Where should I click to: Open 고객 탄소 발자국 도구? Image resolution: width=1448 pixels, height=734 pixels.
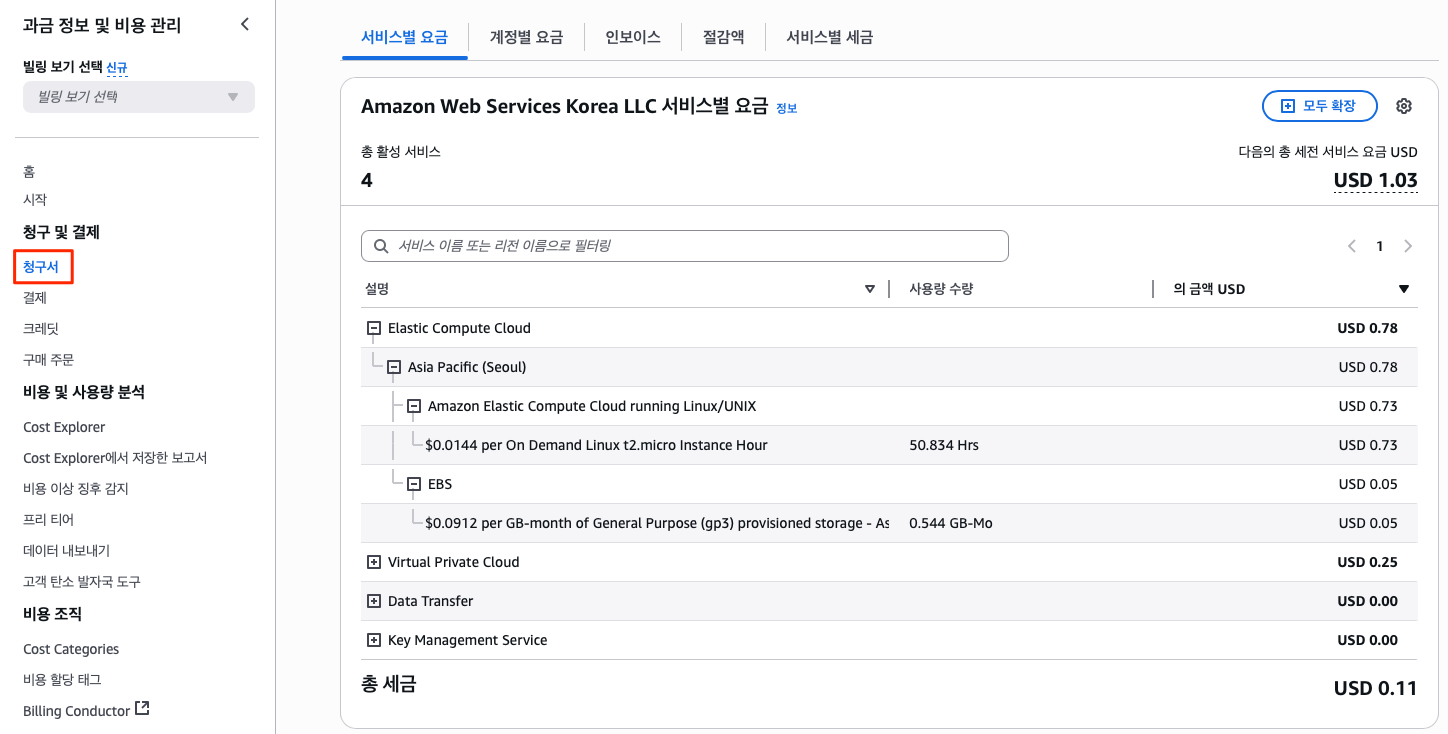(82, 582)
